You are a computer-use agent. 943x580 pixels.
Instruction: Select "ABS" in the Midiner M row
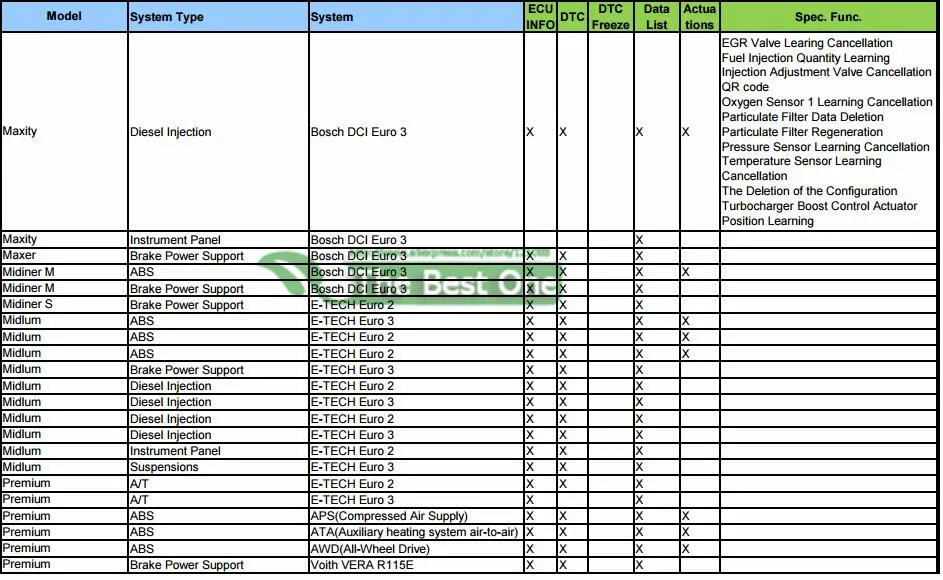click(x=142, y=272)
